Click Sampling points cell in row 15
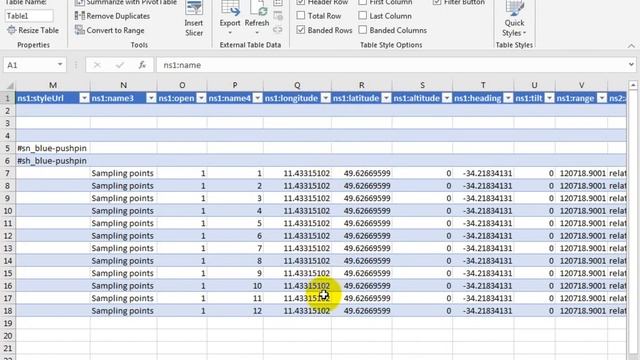 tap(123, 273)
